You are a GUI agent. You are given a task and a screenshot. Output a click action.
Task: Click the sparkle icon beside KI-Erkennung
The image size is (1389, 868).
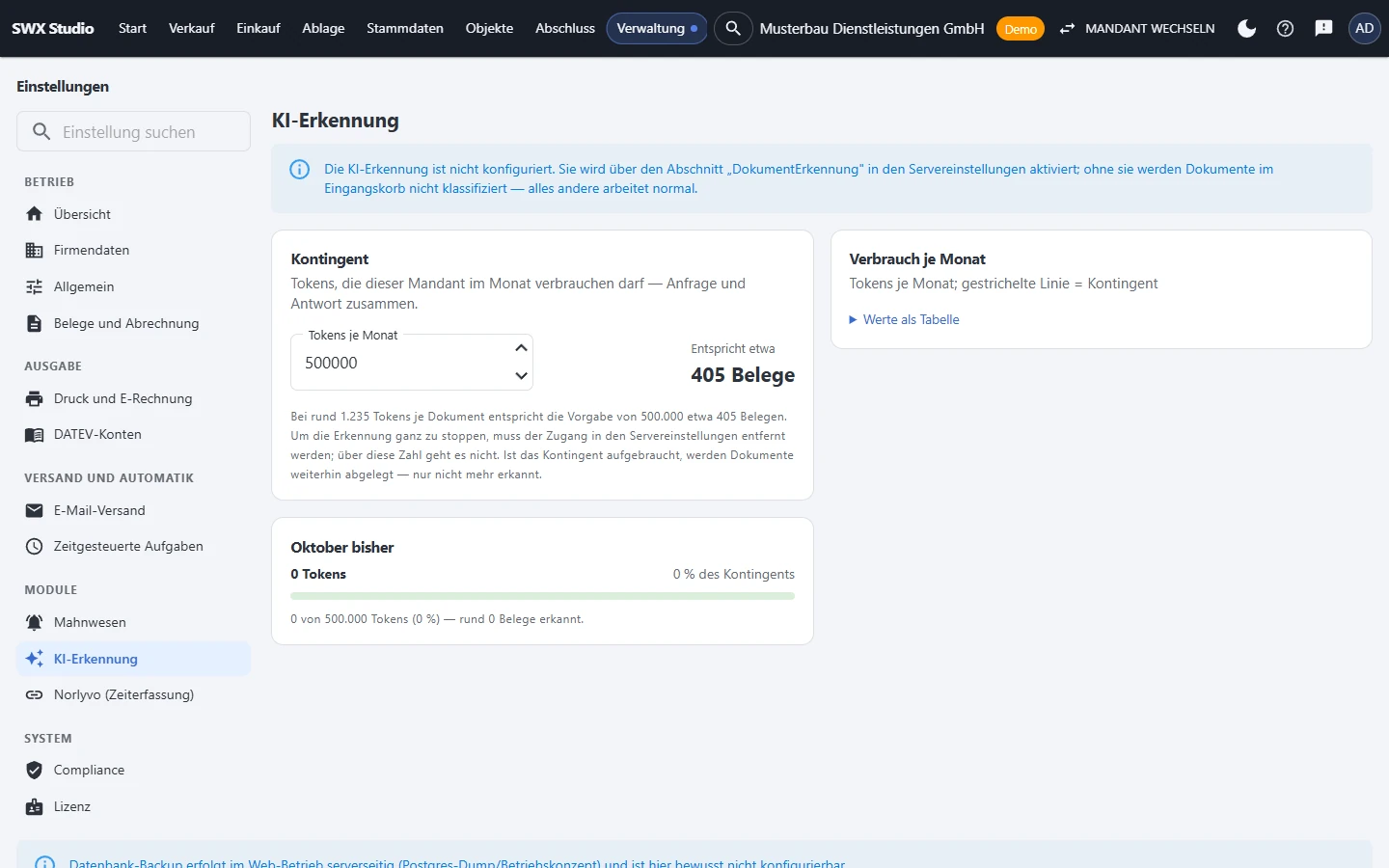point(35,659)
